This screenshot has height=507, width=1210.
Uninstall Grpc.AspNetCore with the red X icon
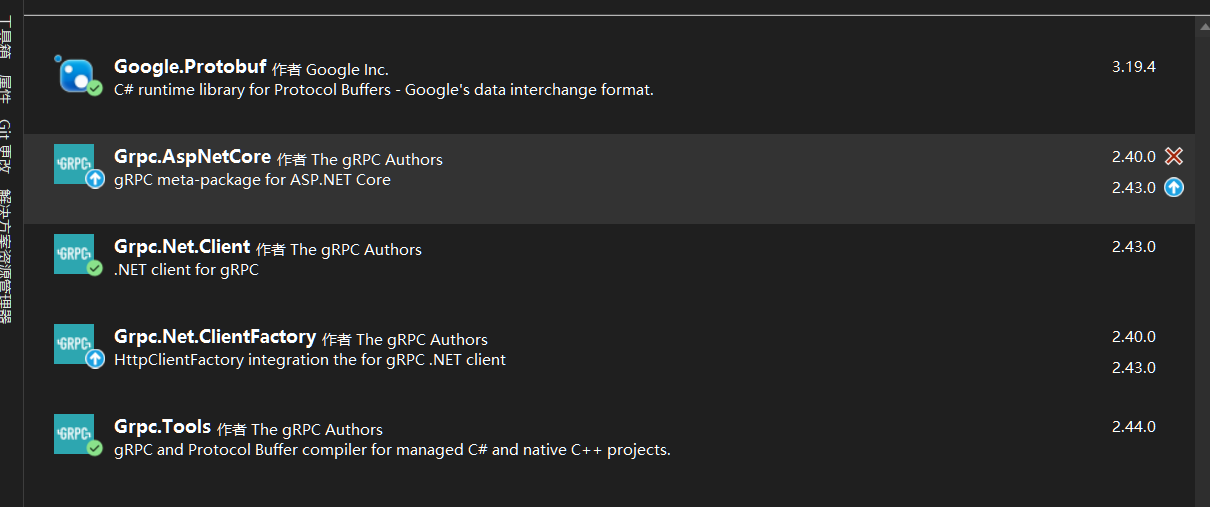coord(1174,156)
